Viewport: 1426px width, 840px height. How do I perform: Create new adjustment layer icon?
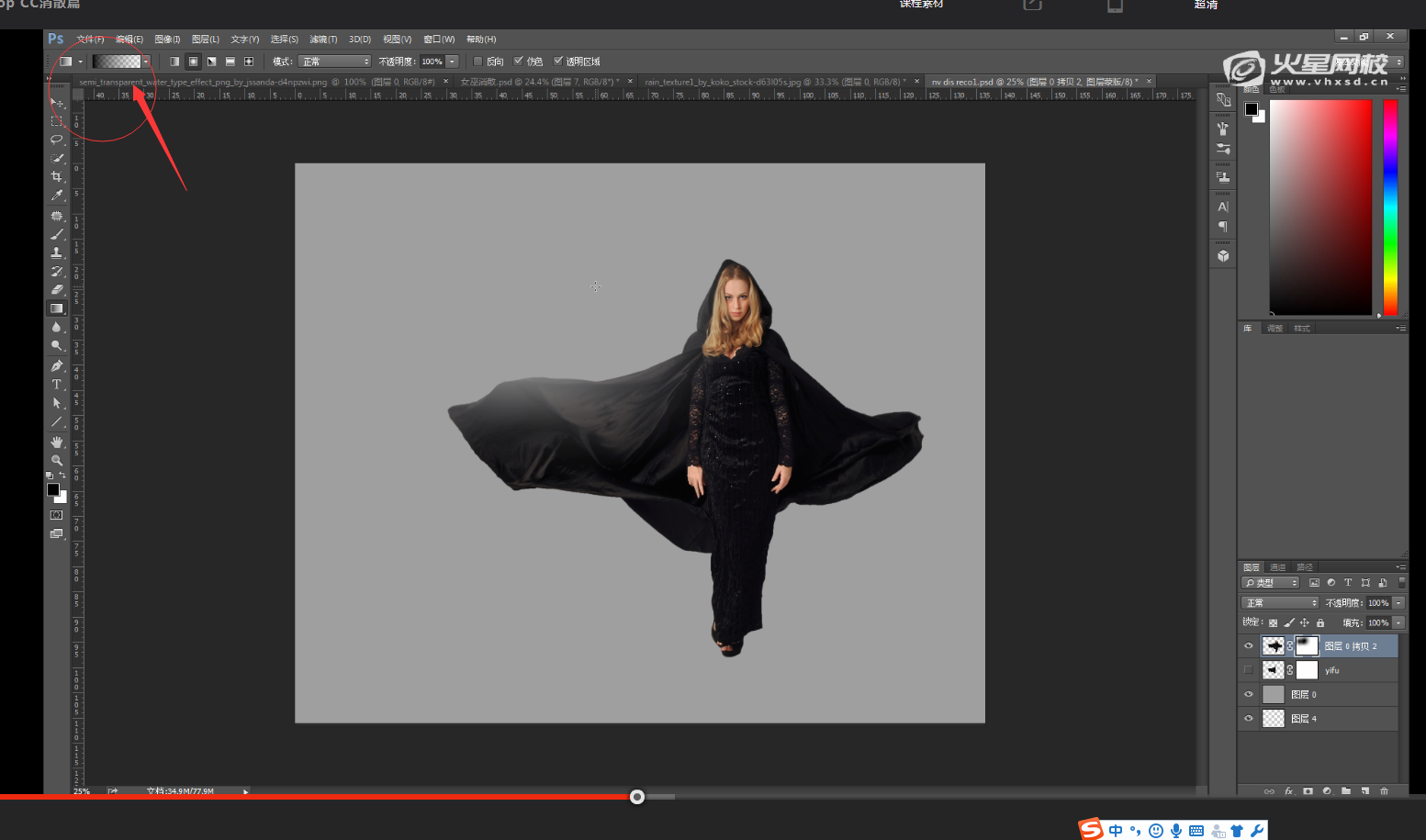pyautogui.click(x=1327, y=790)
